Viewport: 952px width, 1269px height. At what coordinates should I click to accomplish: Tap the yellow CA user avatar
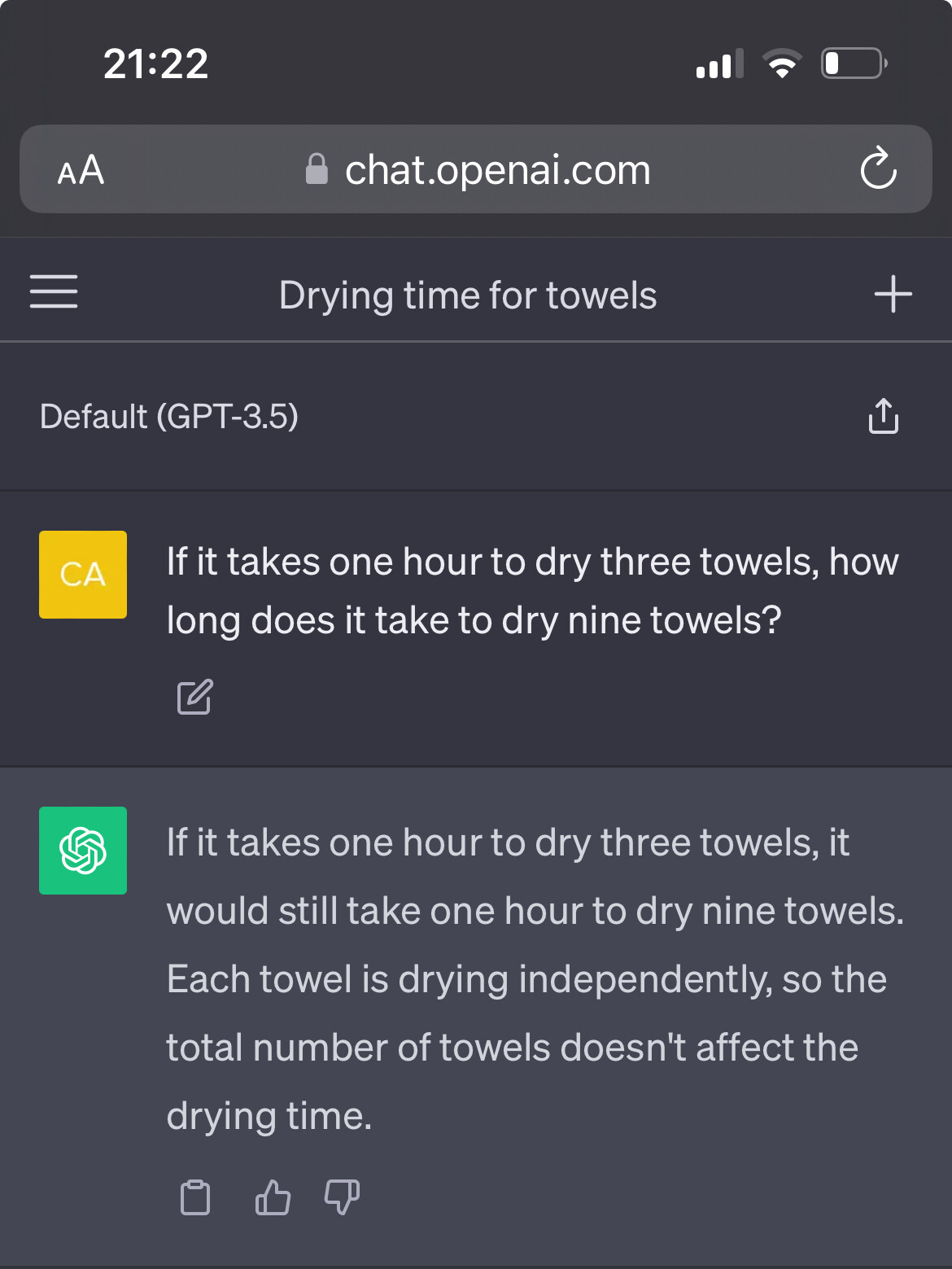click(83, 575)
